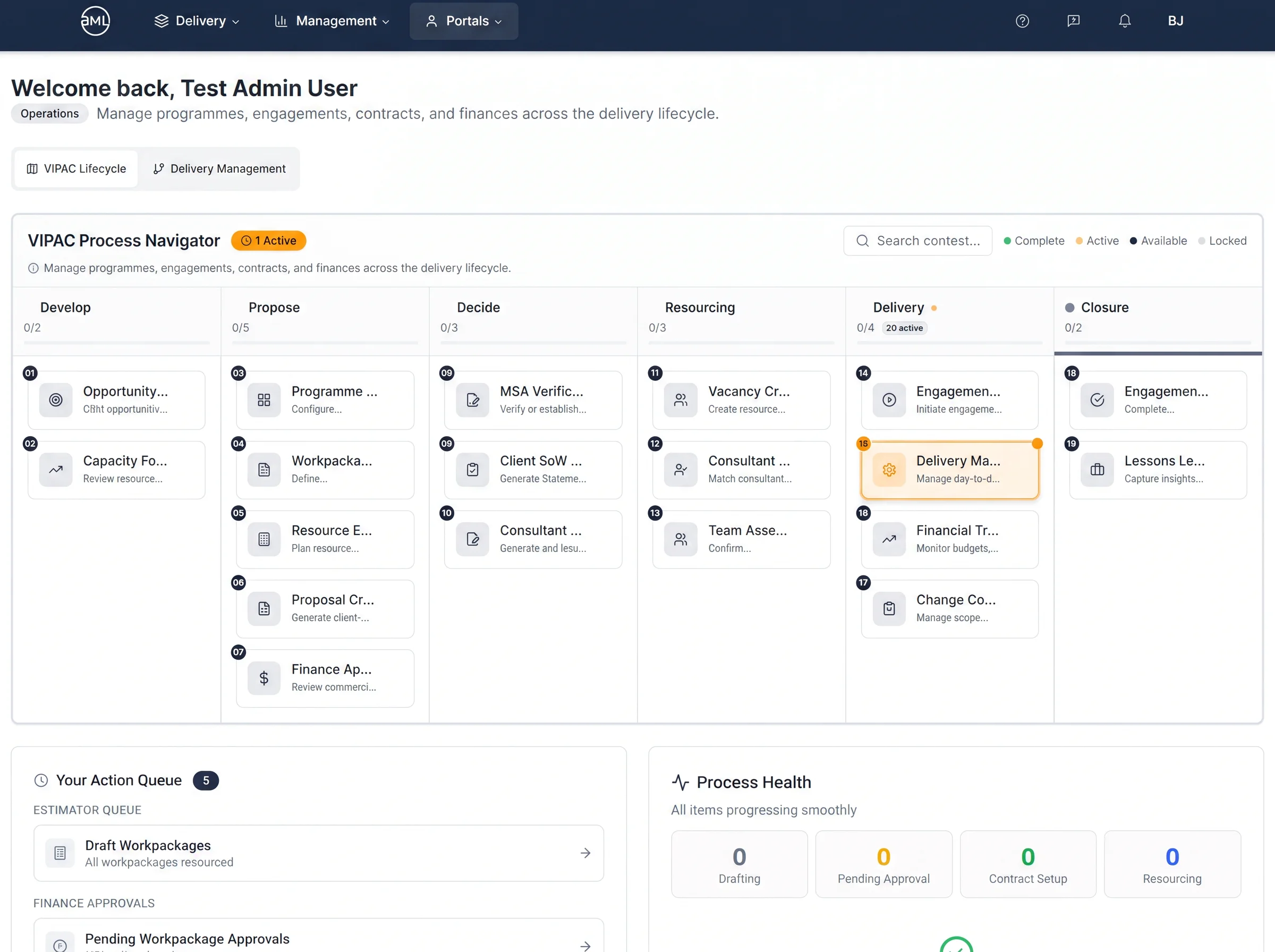This screenshot has height=952, width=1275.
Task: Click the Programme card grid icon
Action: [264, 400]
